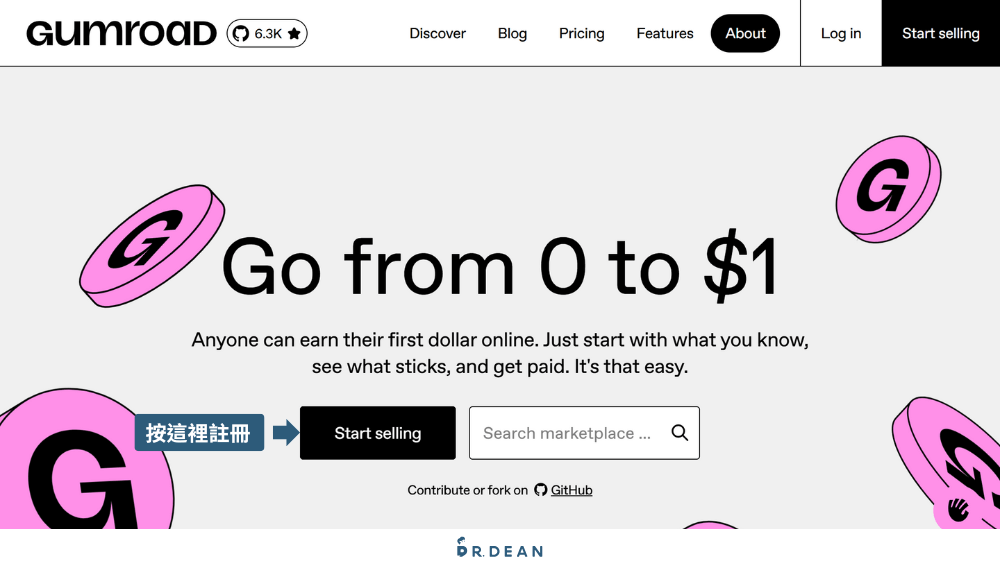
Task: Click the star icon in the 6.3K badge
Action: coord(294,34)
